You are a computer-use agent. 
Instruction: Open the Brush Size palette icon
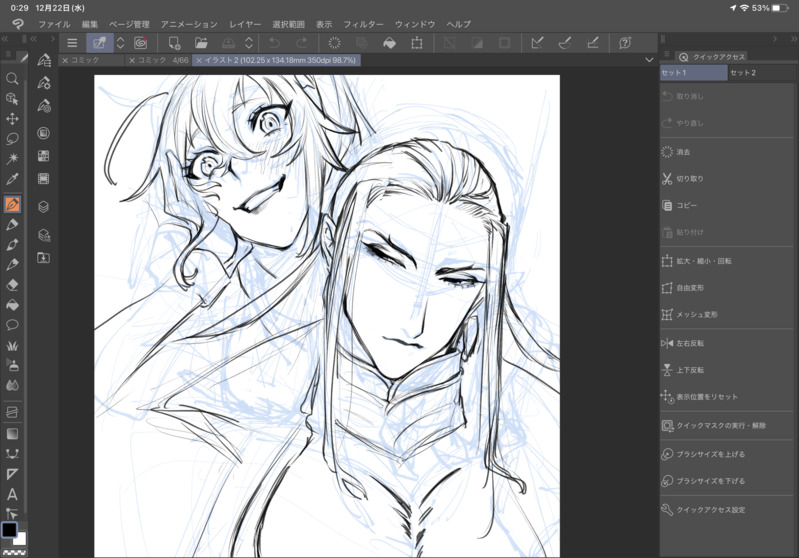[x=44, y=105]
